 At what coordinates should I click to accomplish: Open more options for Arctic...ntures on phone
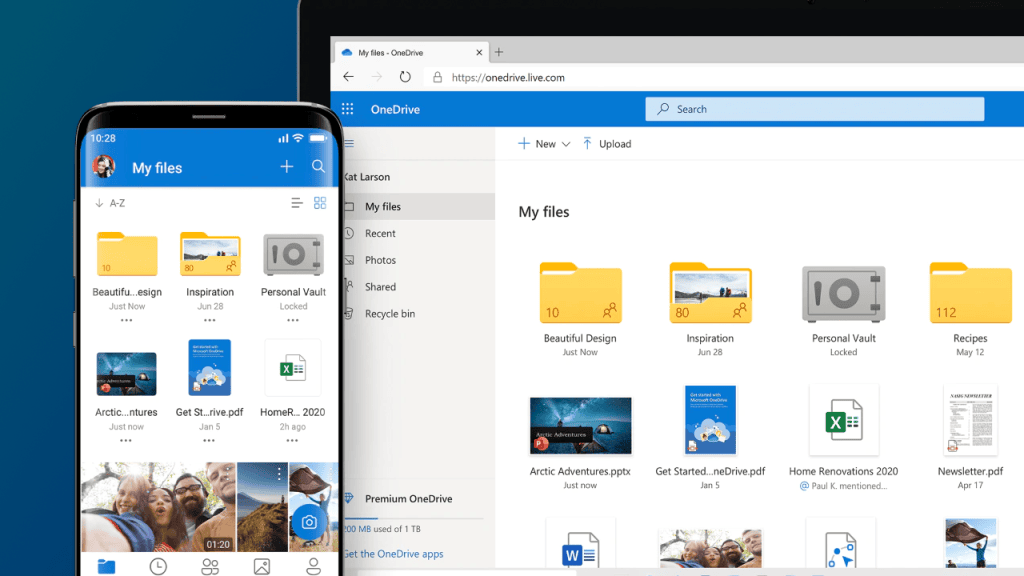126,440
